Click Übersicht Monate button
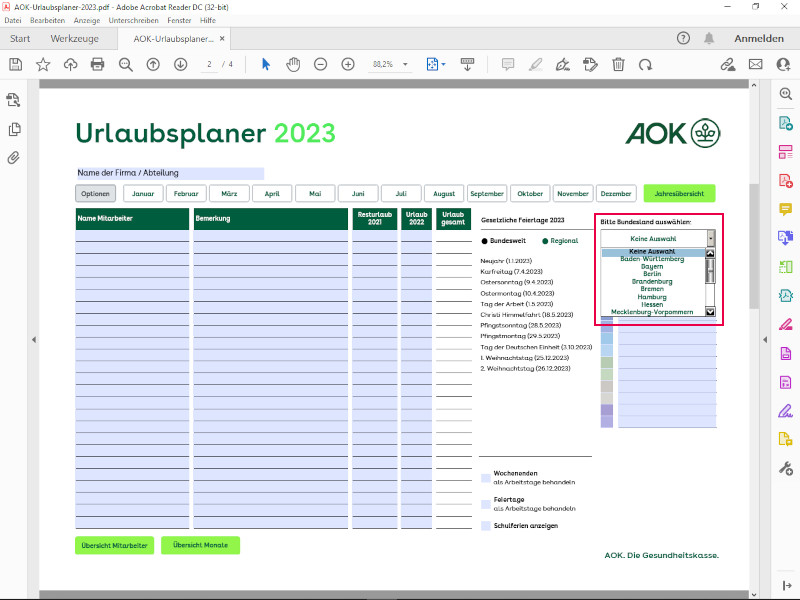The width and height of the screenshot is (800, 600). point(200,545)
